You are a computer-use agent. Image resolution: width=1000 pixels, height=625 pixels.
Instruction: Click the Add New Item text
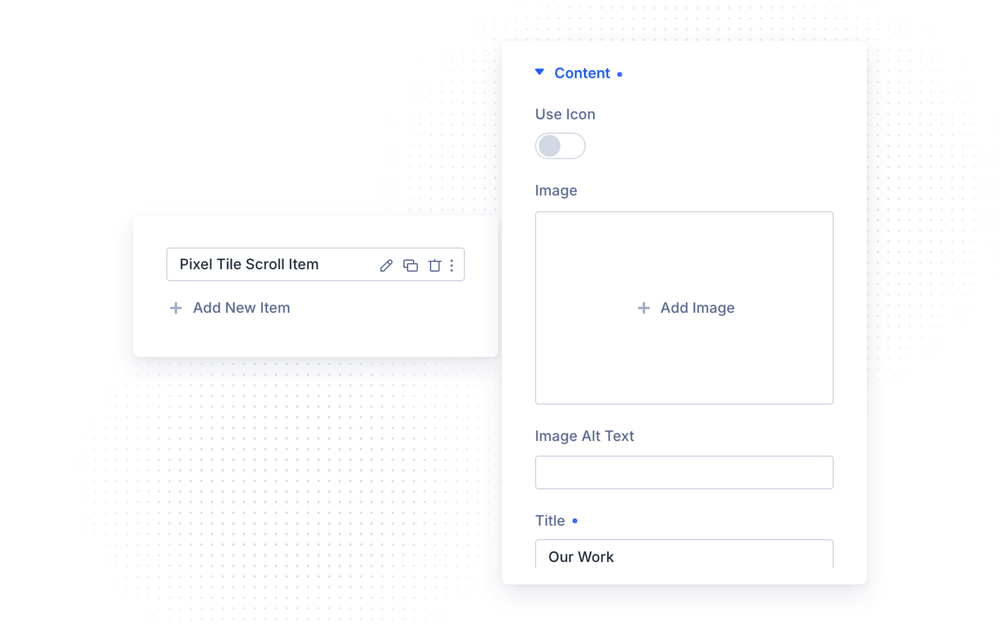pyautogui.click(x=241, y=308)
